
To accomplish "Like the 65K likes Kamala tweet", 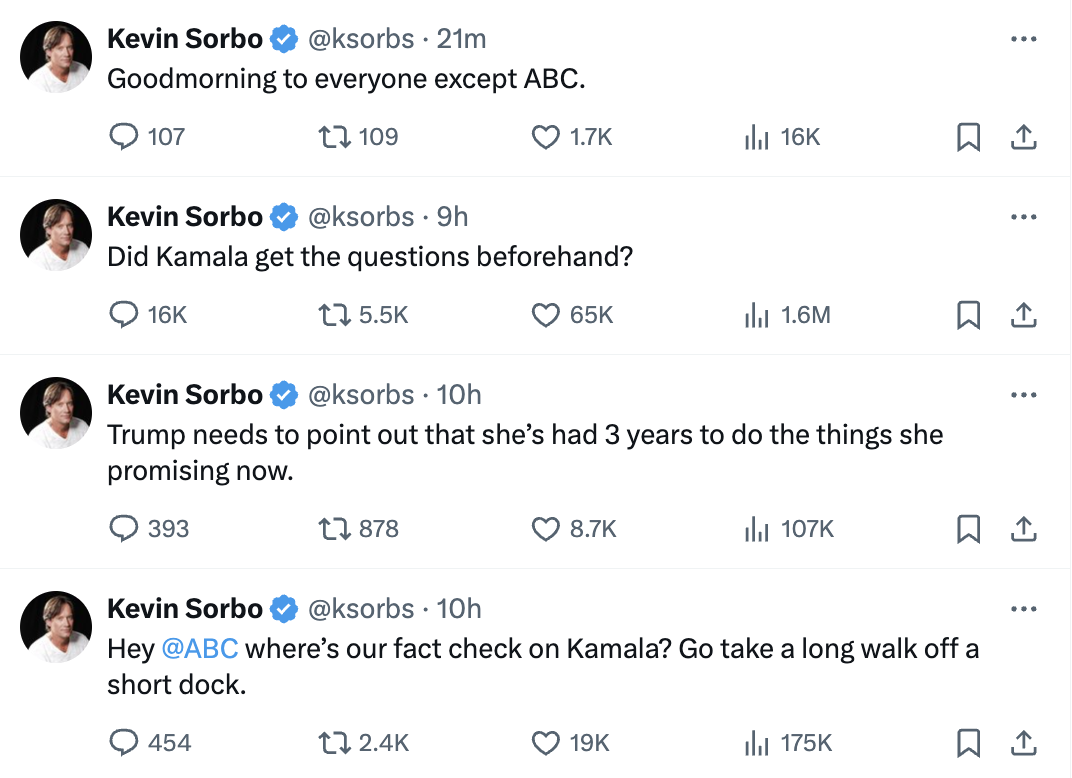I will (545, 315).
